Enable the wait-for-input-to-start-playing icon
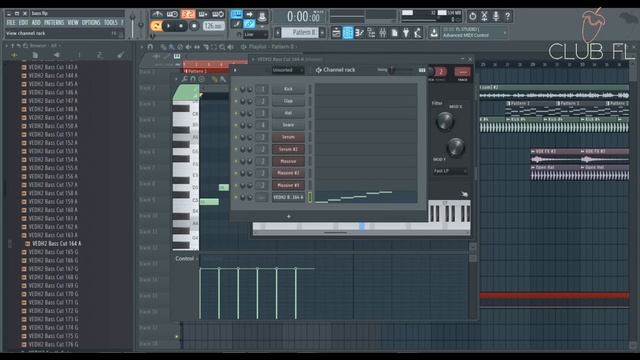Screen dimensions: 640x360 click(x=172, y=14)
